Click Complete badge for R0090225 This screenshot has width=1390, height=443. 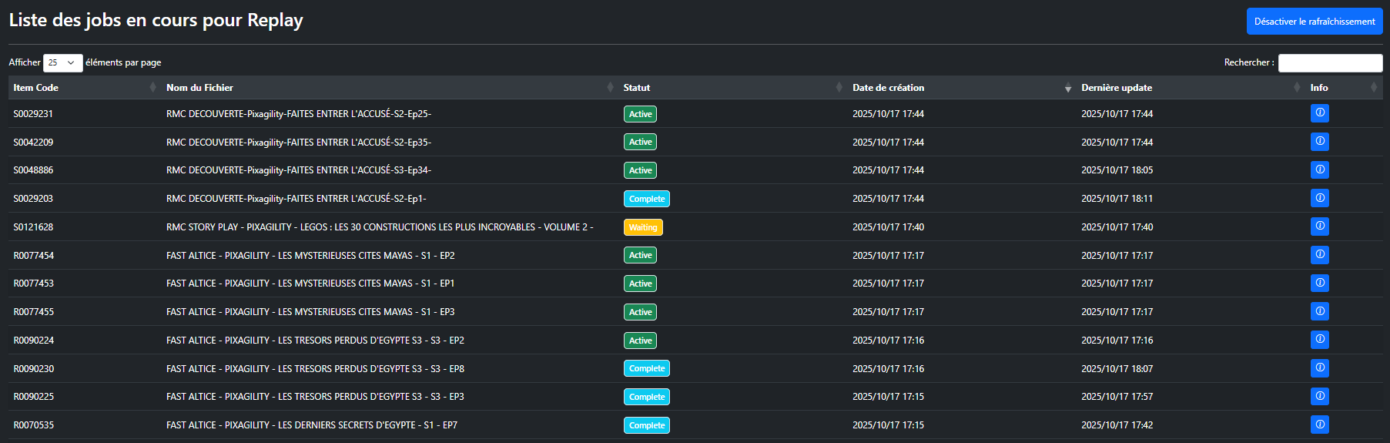(647, 397)
